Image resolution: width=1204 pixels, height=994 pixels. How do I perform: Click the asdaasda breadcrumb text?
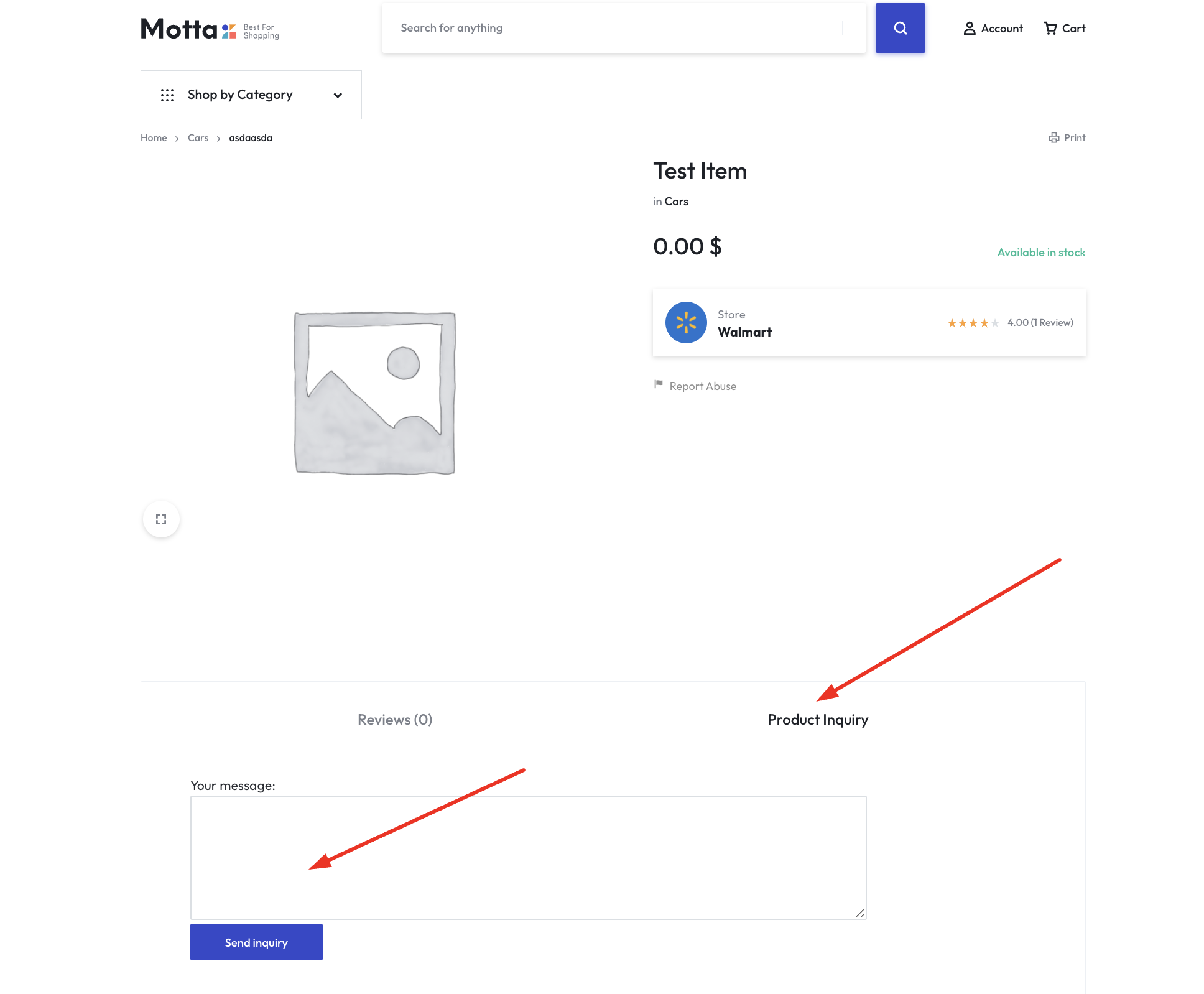click(x=250, y=137)
